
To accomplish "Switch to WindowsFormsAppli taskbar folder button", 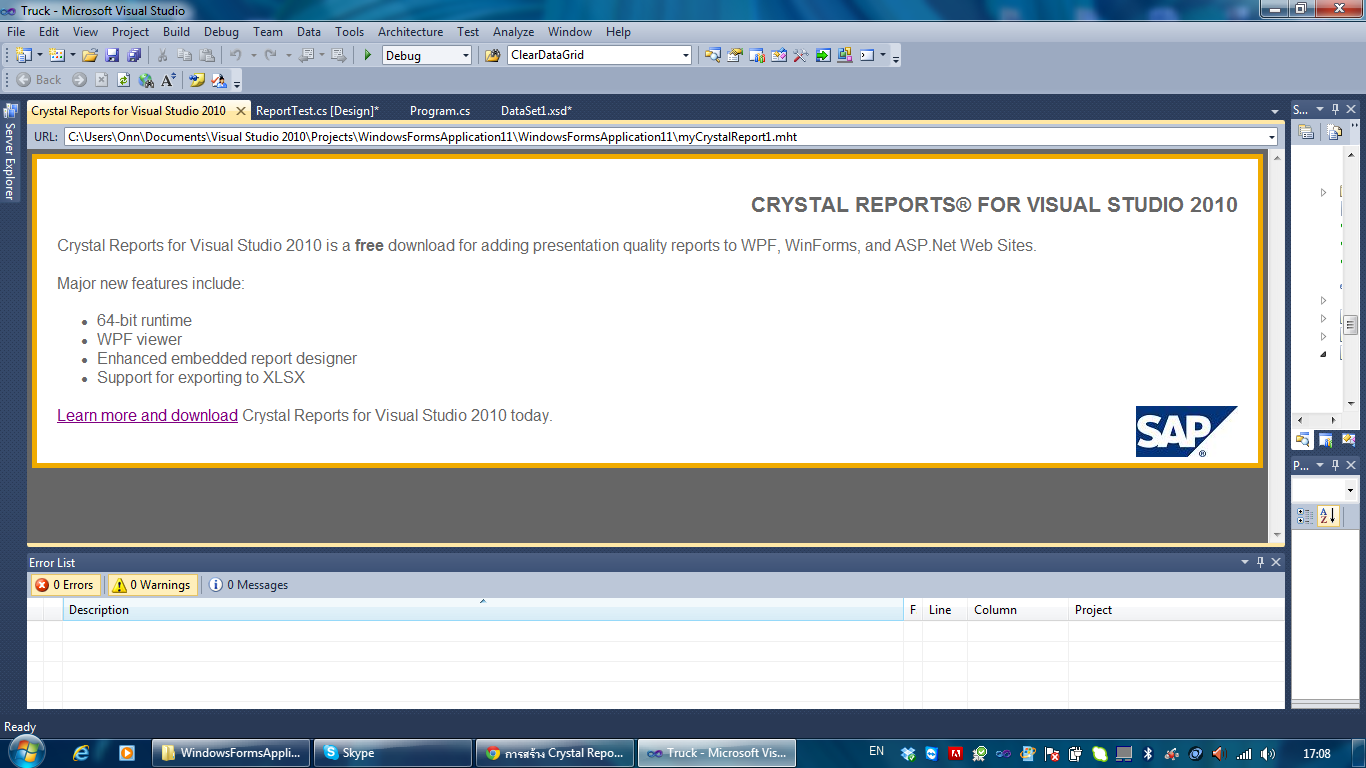I will pyautogui.click(x=231, y=753).
